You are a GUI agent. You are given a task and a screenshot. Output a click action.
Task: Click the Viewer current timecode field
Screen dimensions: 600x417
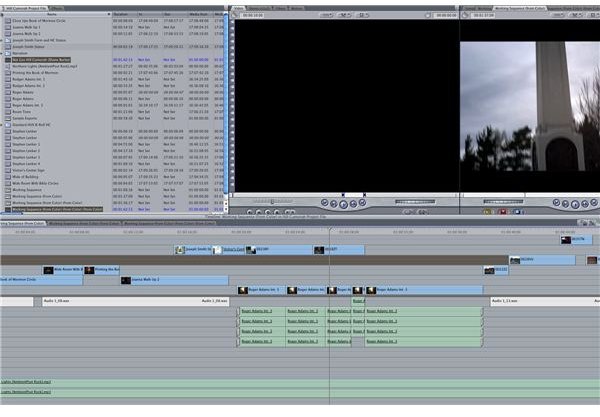coord(446,15)
